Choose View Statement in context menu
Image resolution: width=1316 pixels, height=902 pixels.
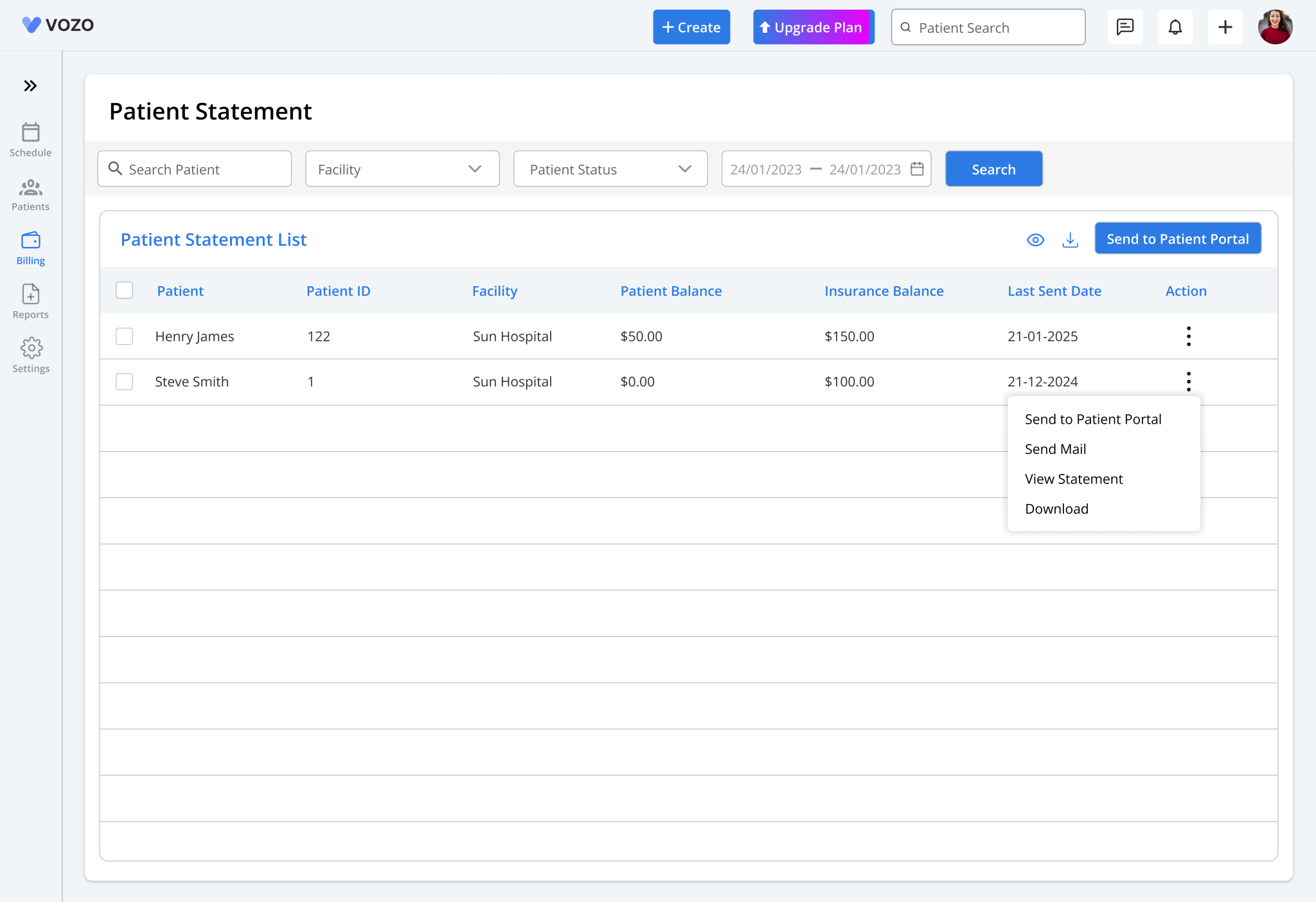(x=1073, y=479)
